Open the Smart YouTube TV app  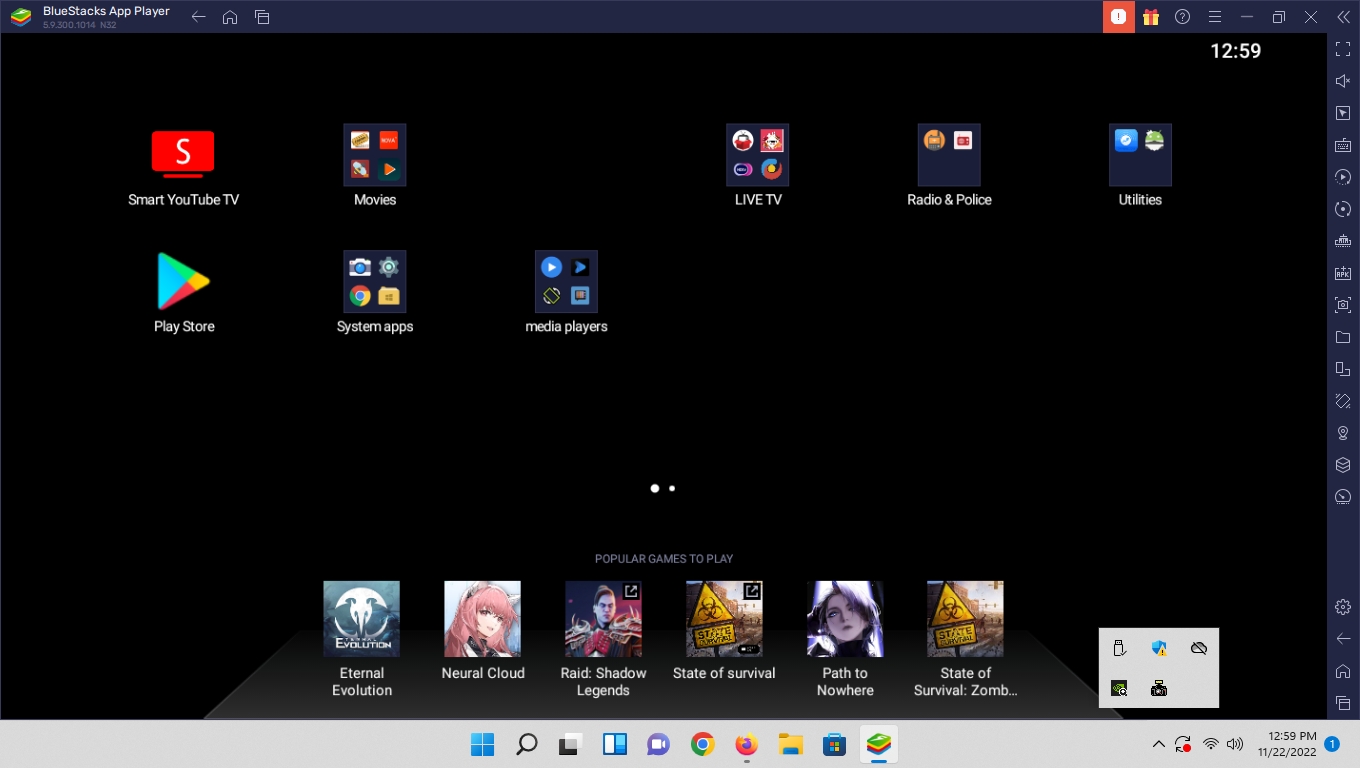pos(183,155)
